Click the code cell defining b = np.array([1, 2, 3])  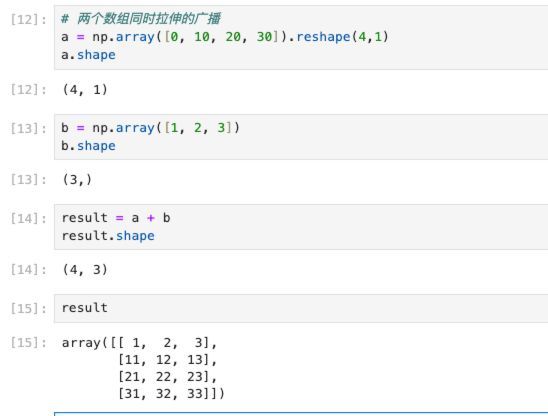click(301, 137)
